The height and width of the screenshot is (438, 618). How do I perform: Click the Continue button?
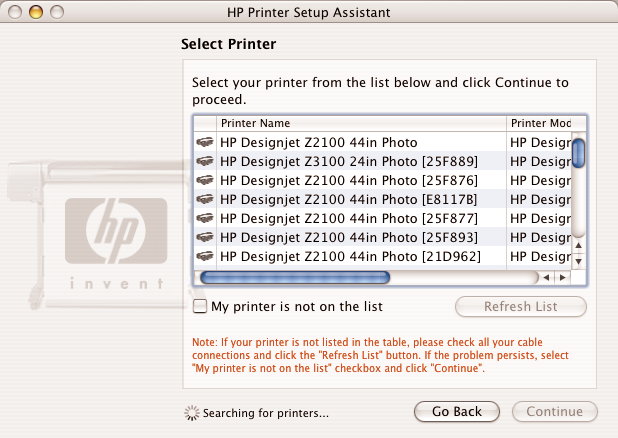tap(555, 411)
